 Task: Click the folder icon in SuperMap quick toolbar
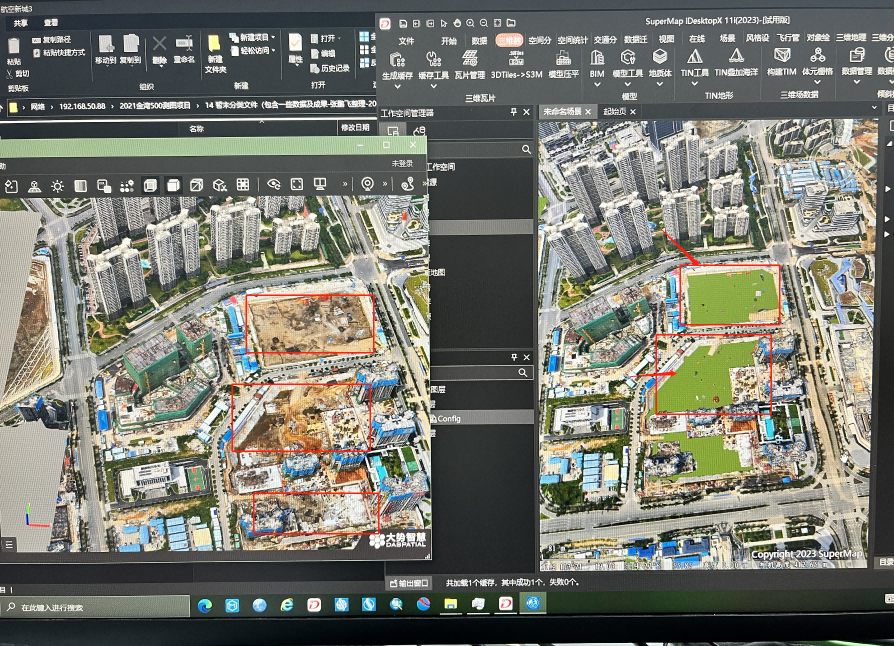[511, 23]
